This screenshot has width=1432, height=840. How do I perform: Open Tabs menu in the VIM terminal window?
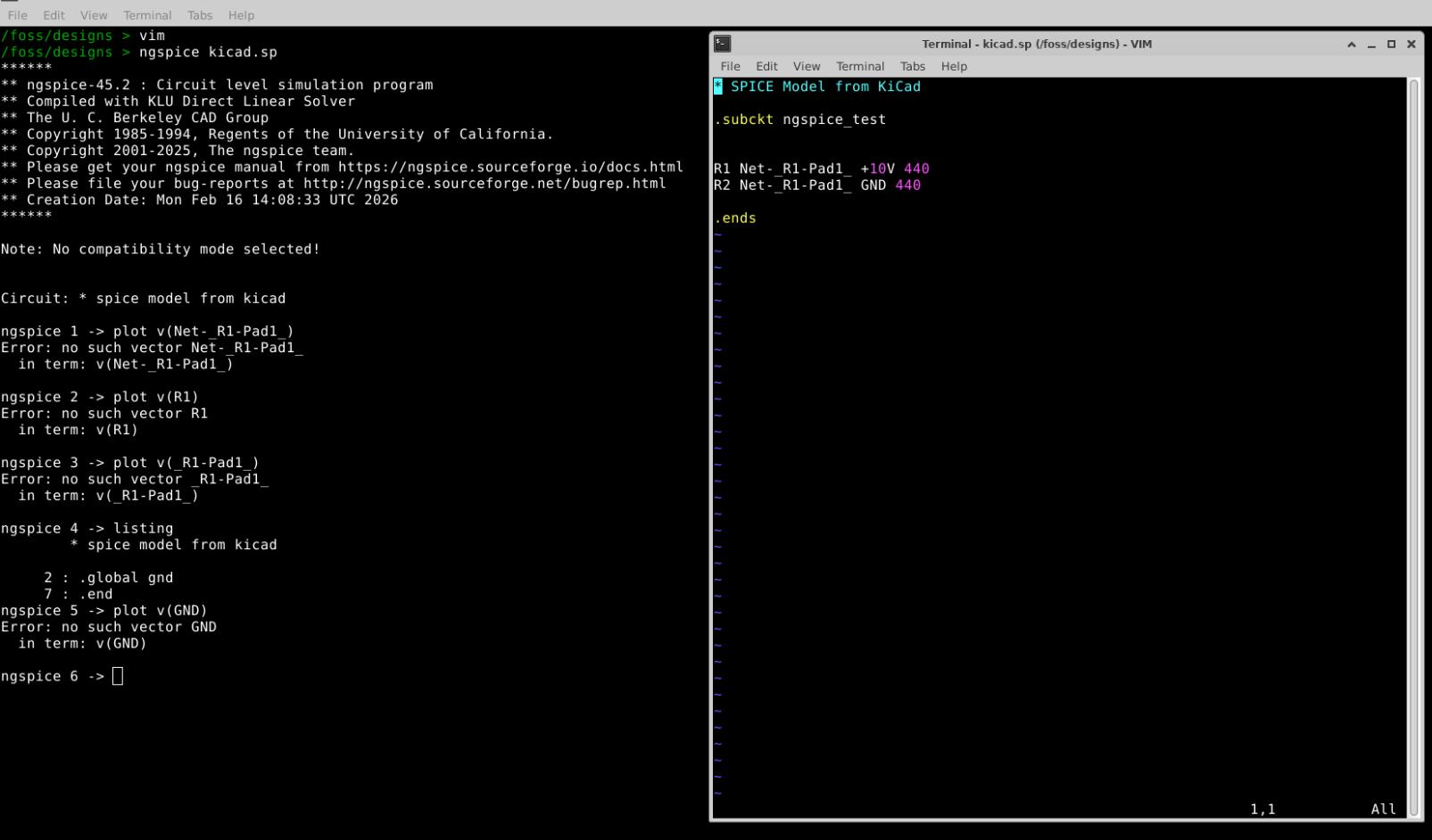click(912, 66)
